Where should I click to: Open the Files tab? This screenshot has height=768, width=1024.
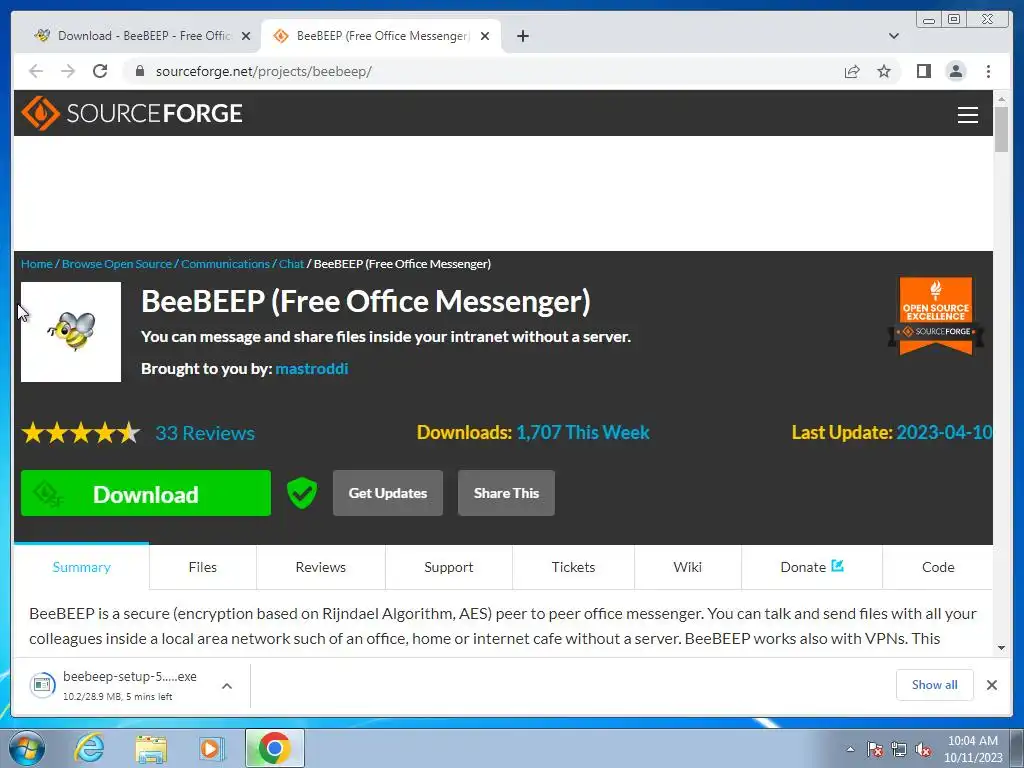(x=202, y=567)
